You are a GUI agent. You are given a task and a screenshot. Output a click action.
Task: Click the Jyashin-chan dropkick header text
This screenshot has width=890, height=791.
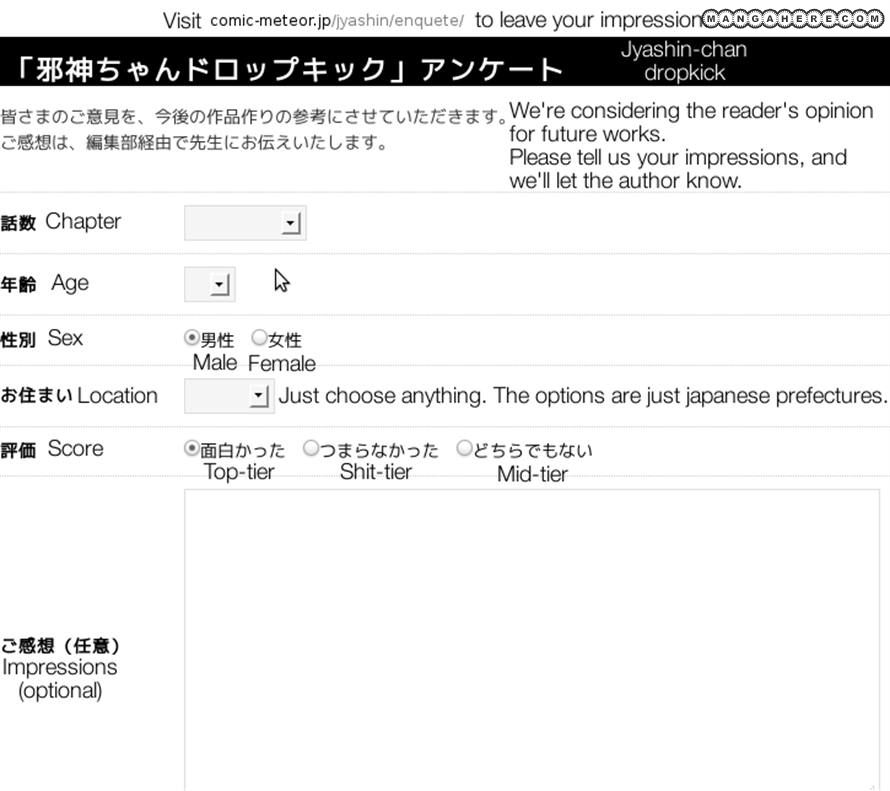point(684,61)
